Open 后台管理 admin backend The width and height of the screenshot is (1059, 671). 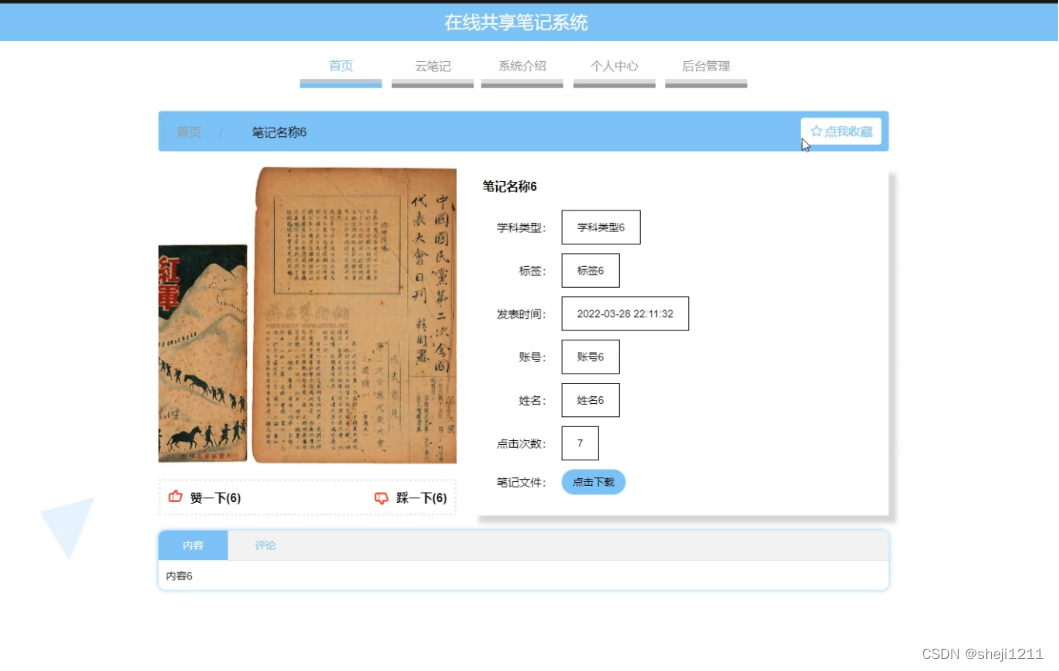tap(705, 66)
